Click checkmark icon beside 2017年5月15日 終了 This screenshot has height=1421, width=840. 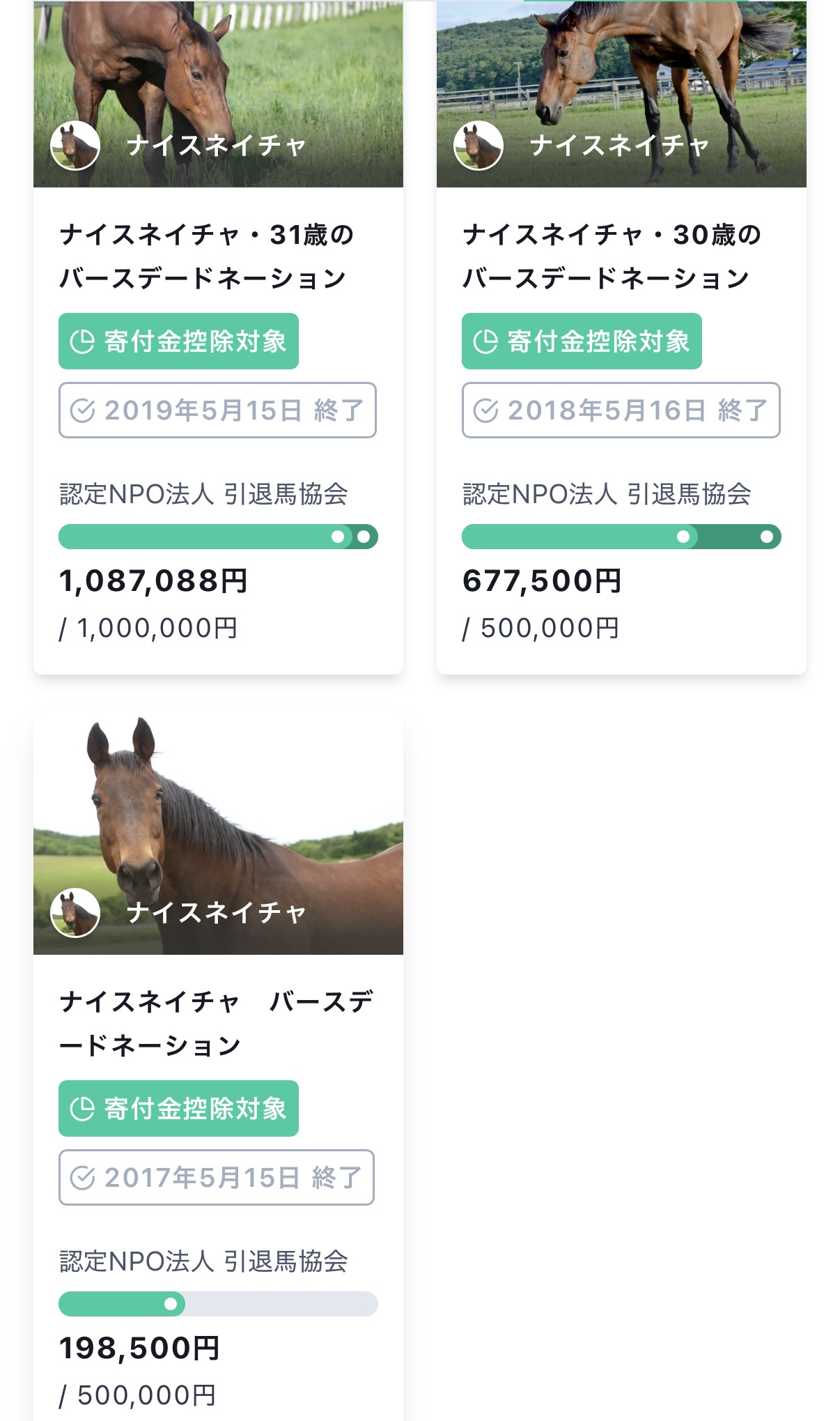click(x=82, y=1178)
